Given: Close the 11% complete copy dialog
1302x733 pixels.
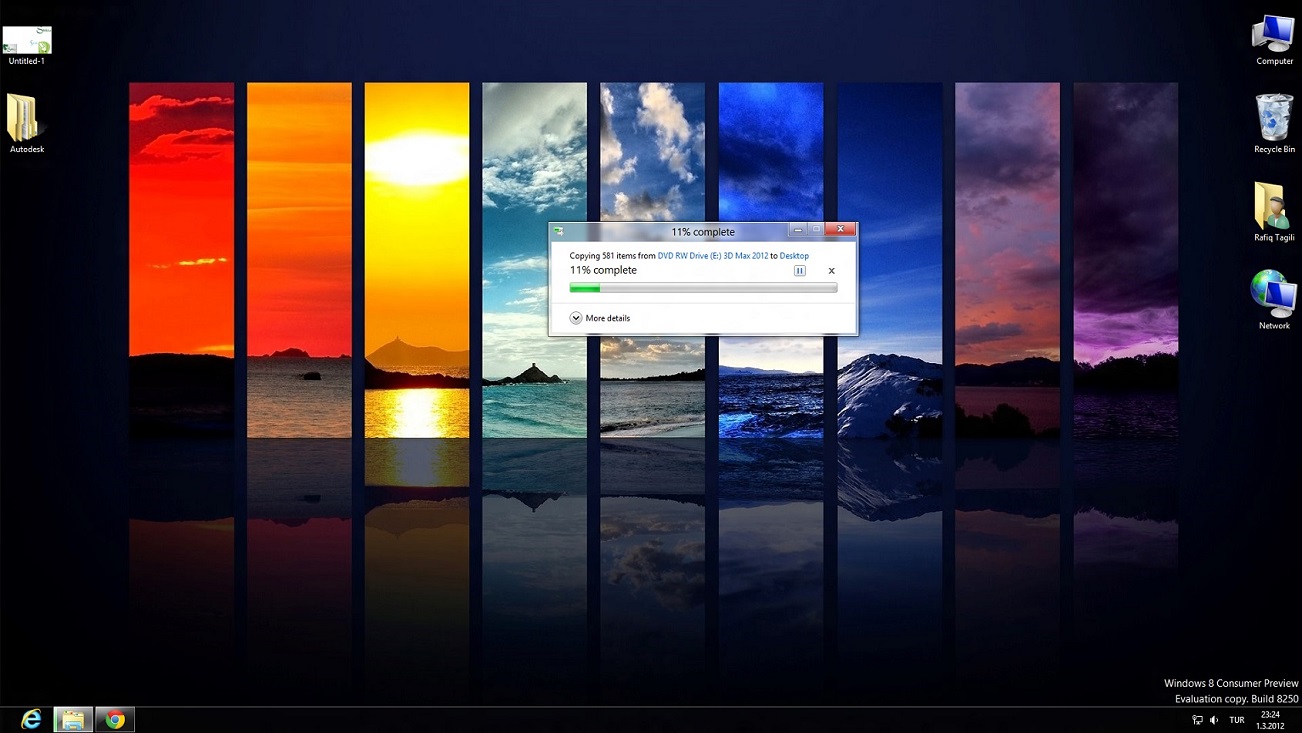Looking at the screenshot, I should click(x=840, y=229).
